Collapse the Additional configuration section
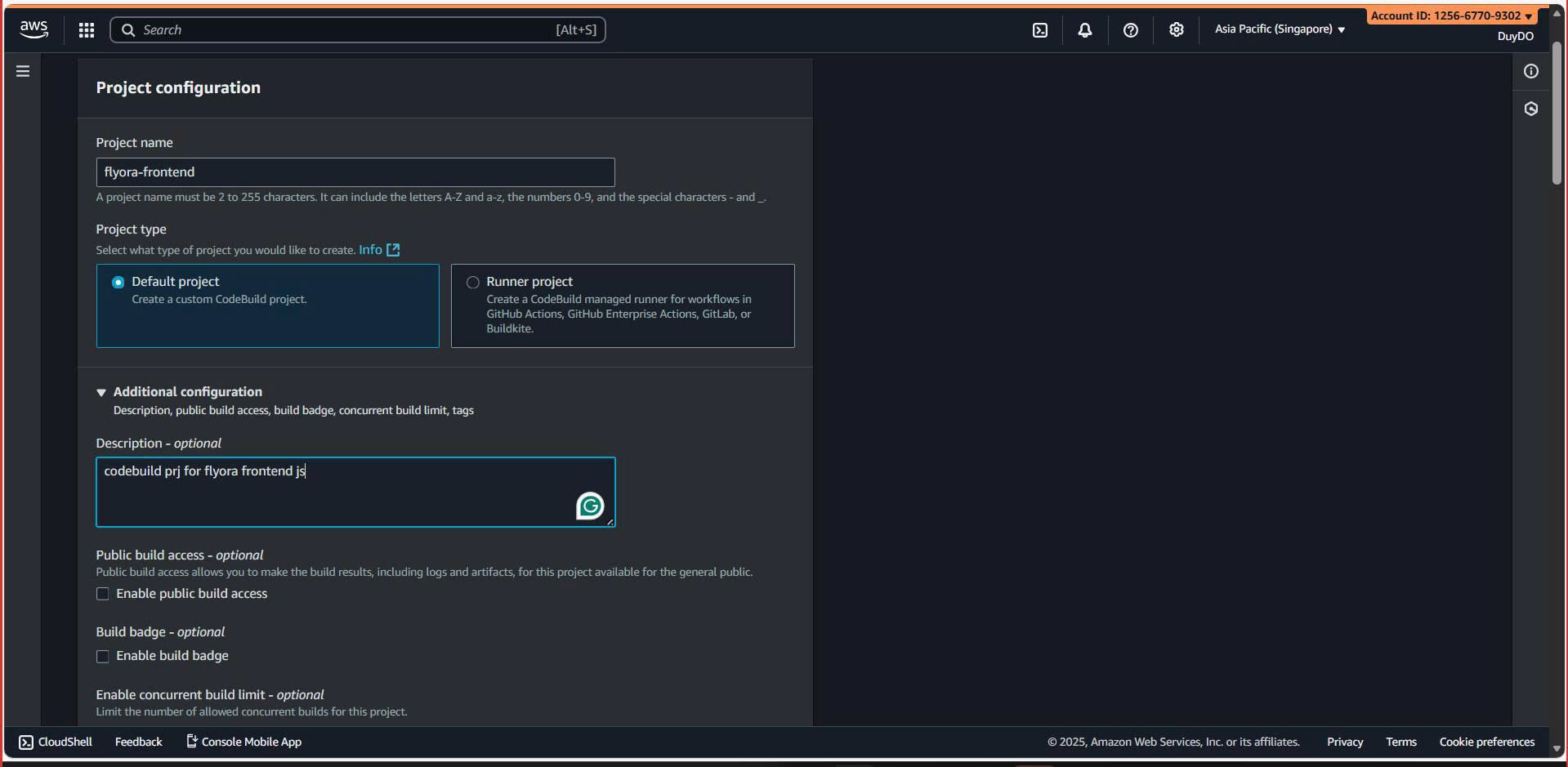1568x767 pixels. pos(101,392)
